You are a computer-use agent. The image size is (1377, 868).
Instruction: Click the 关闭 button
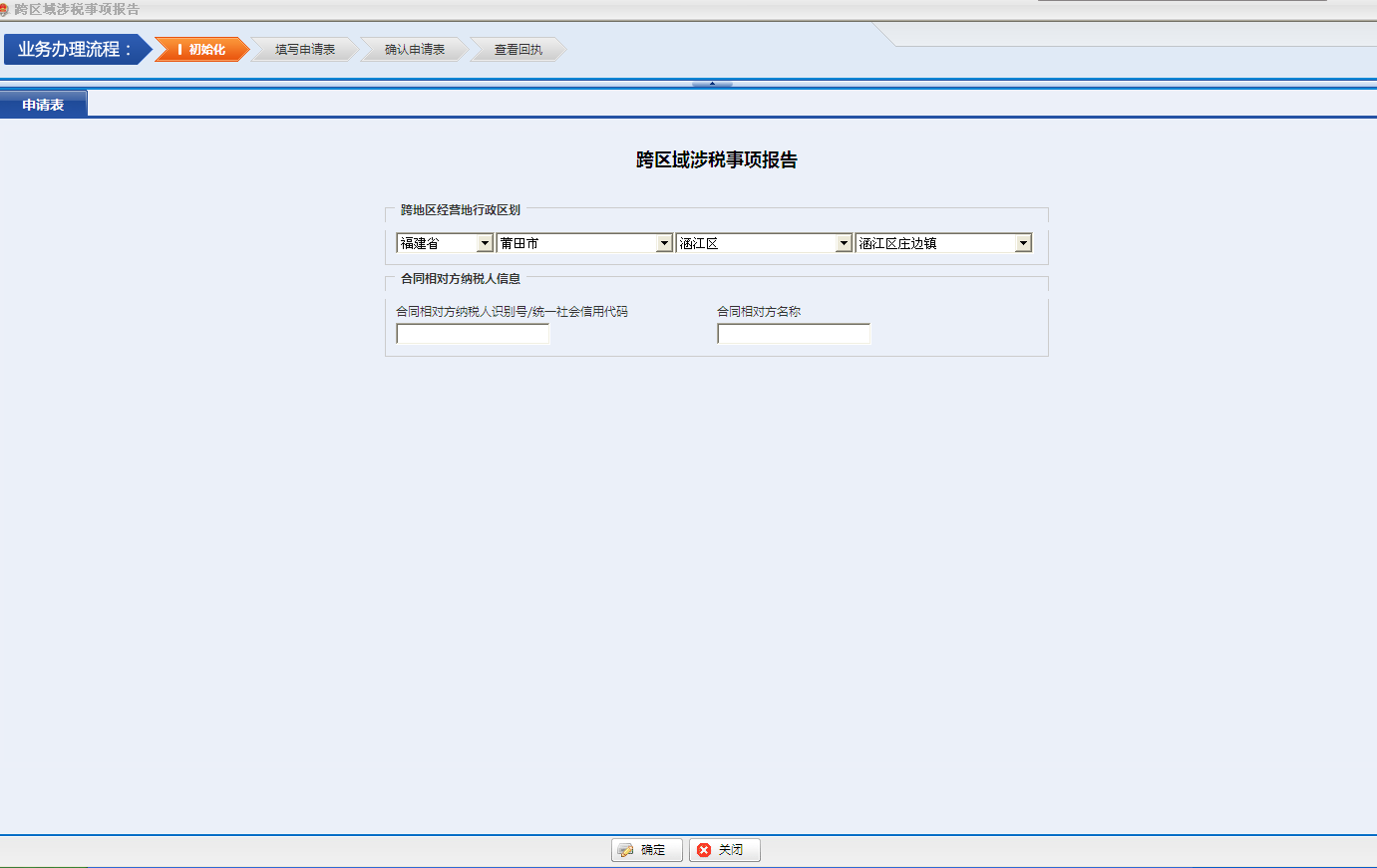[725, 850]
